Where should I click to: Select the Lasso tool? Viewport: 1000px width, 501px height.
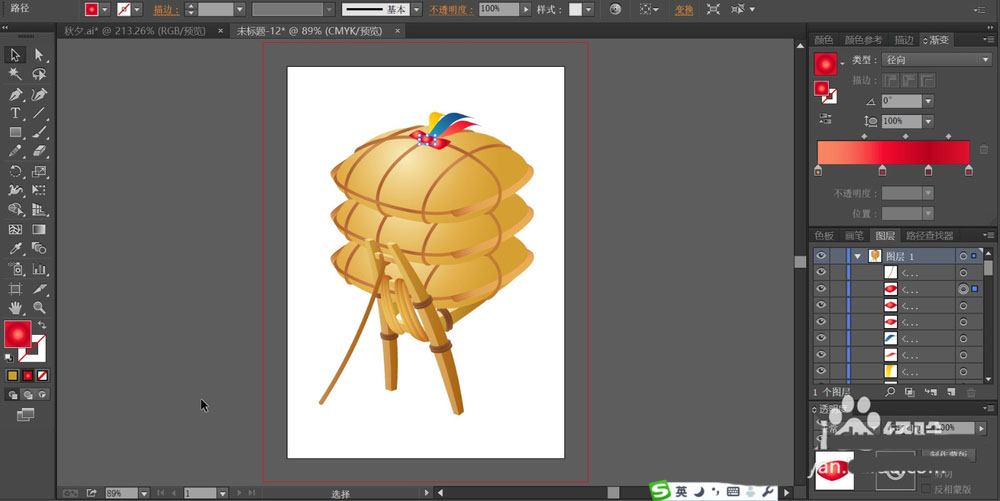tap(39, 75)
